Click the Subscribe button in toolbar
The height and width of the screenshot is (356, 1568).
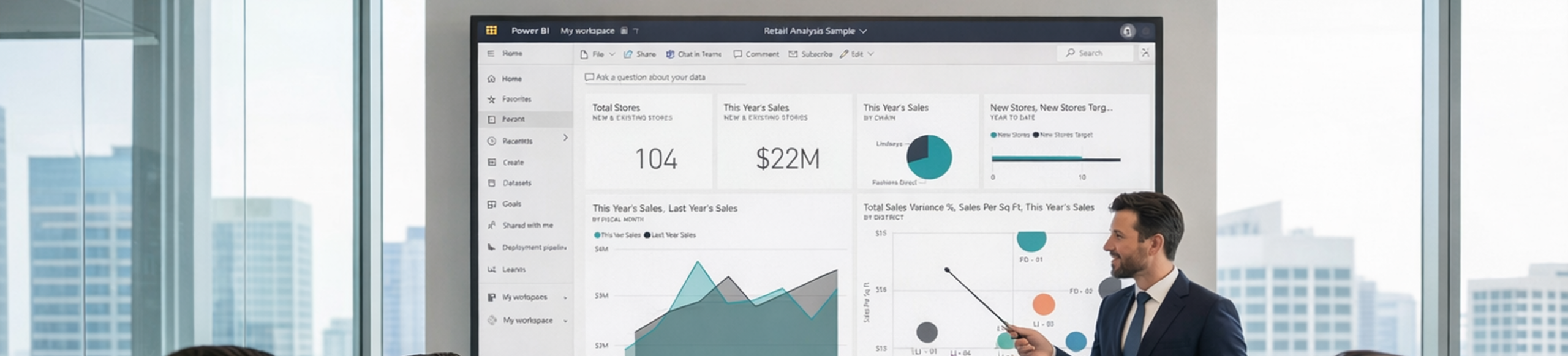(x=810, y=54)
